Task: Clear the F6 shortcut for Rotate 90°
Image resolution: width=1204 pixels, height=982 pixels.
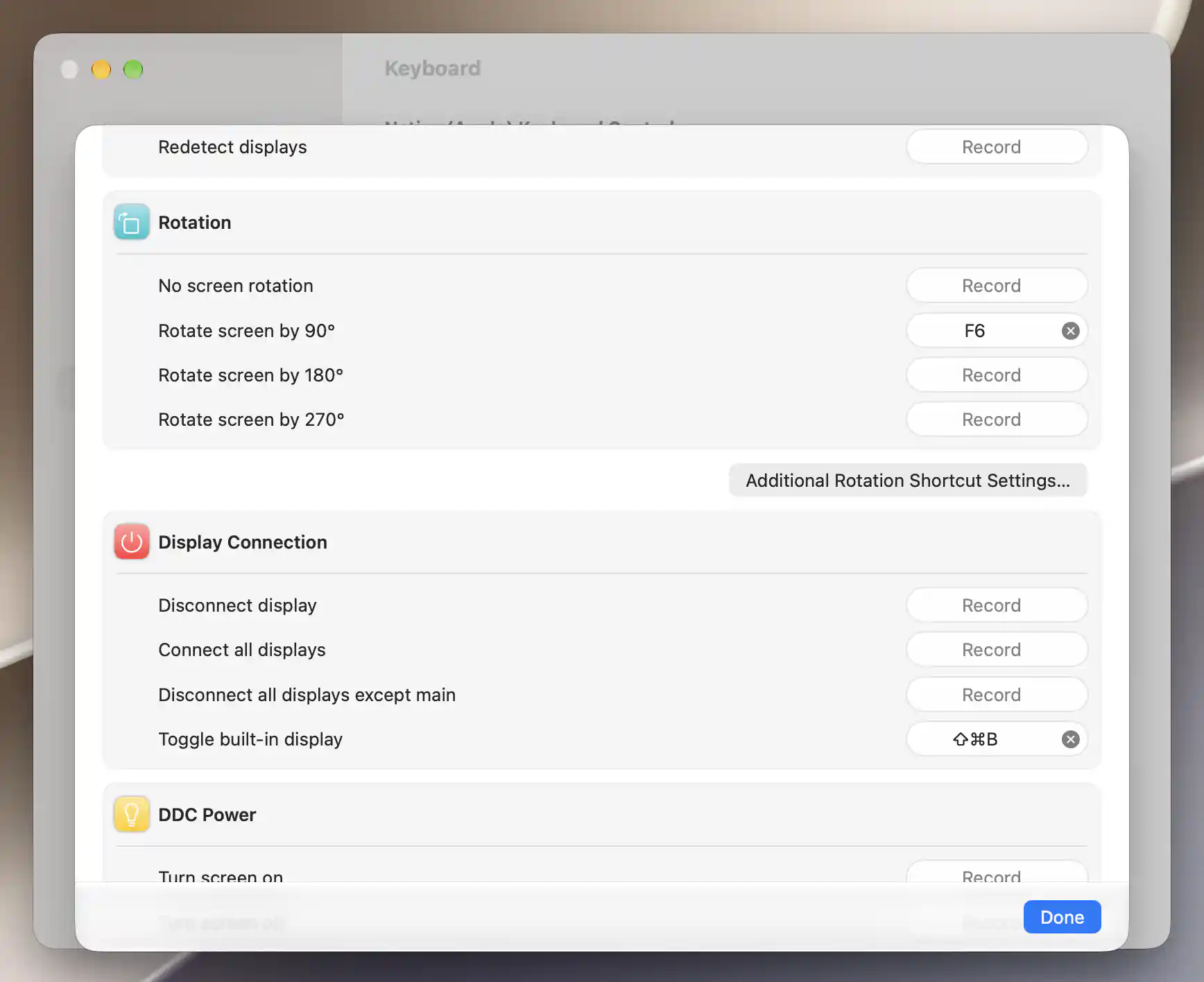Action: tap(1070, 331)
